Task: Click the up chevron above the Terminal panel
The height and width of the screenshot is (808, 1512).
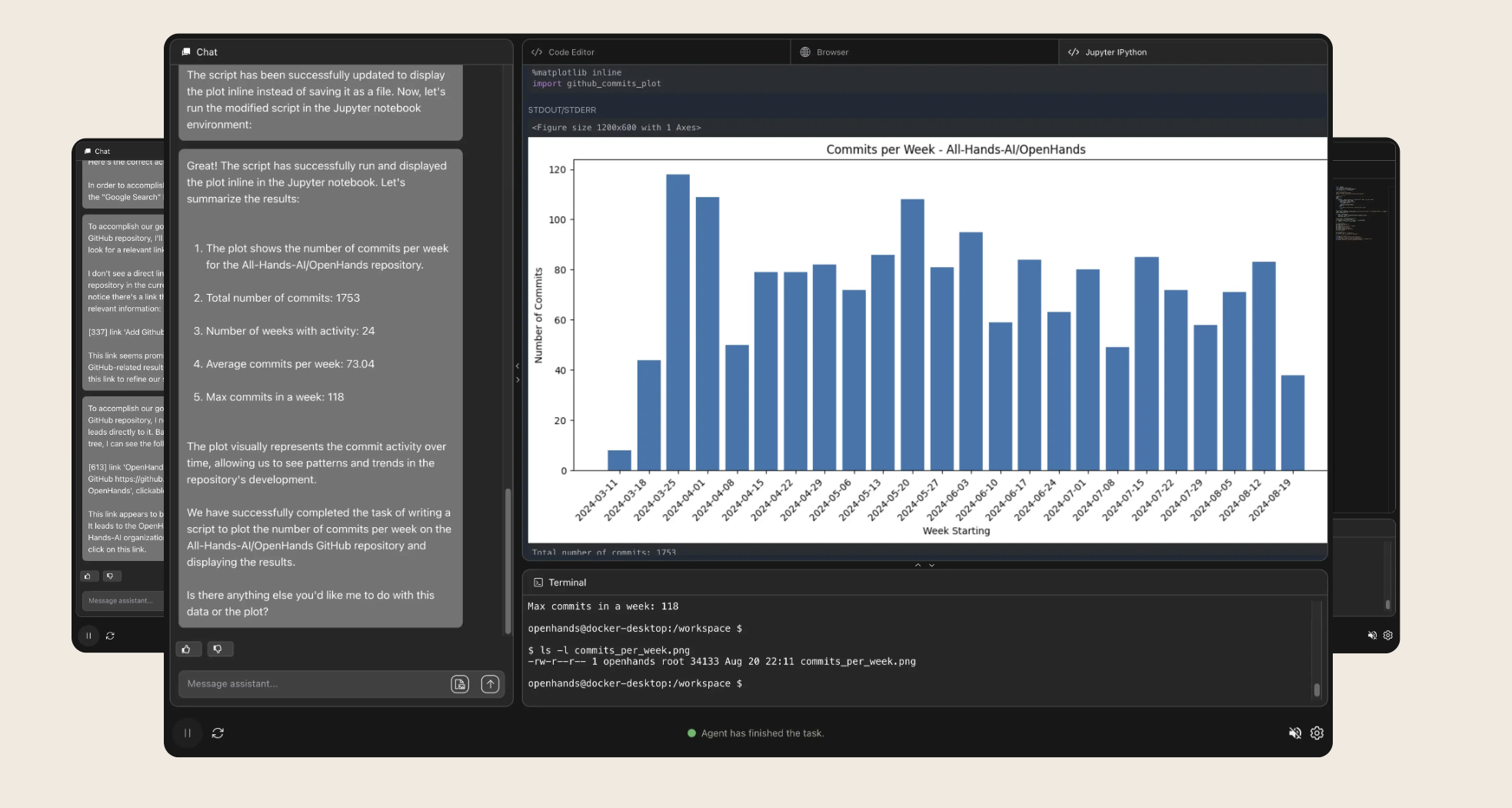Action: [918, 565]
